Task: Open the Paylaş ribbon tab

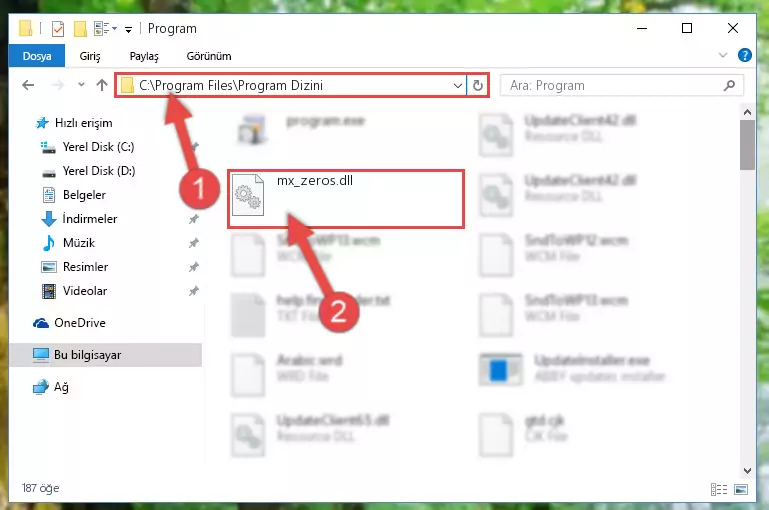Action: [x=144, y=56]
